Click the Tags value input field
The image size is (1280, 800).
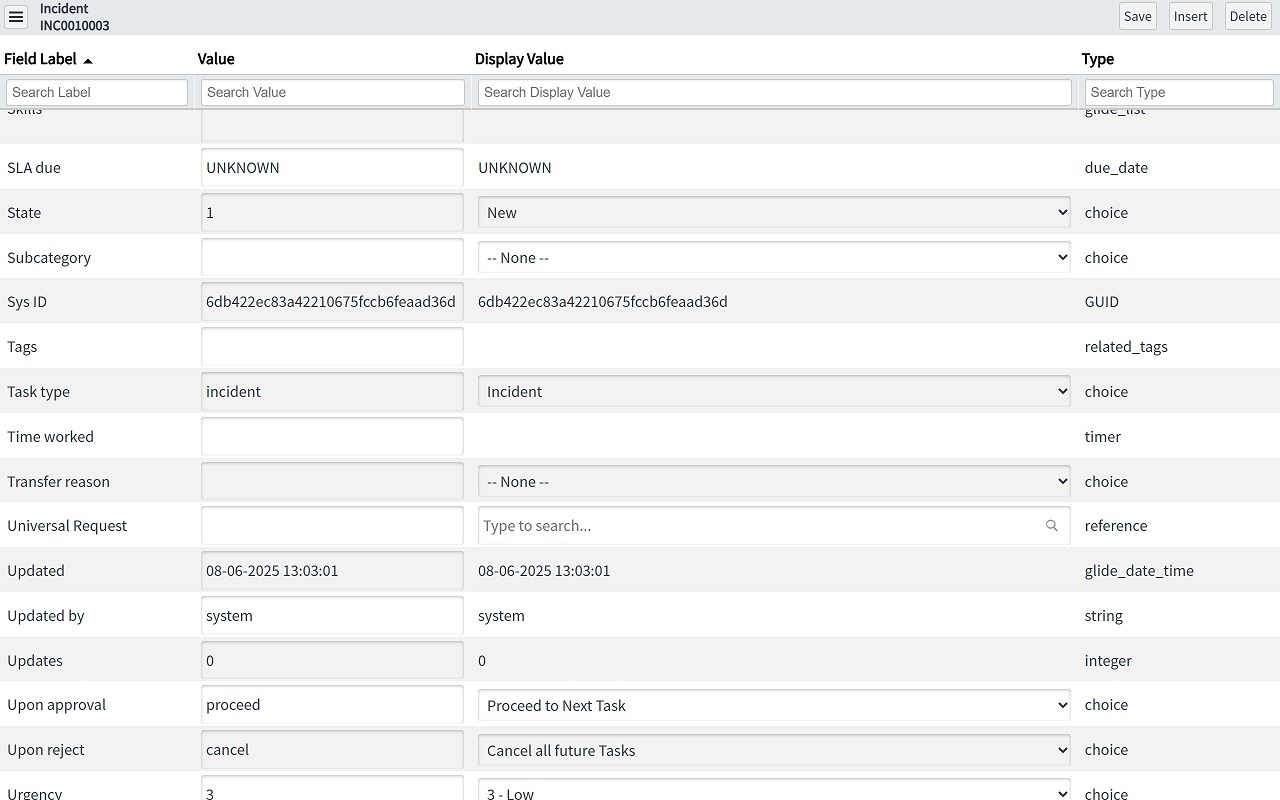332,347
